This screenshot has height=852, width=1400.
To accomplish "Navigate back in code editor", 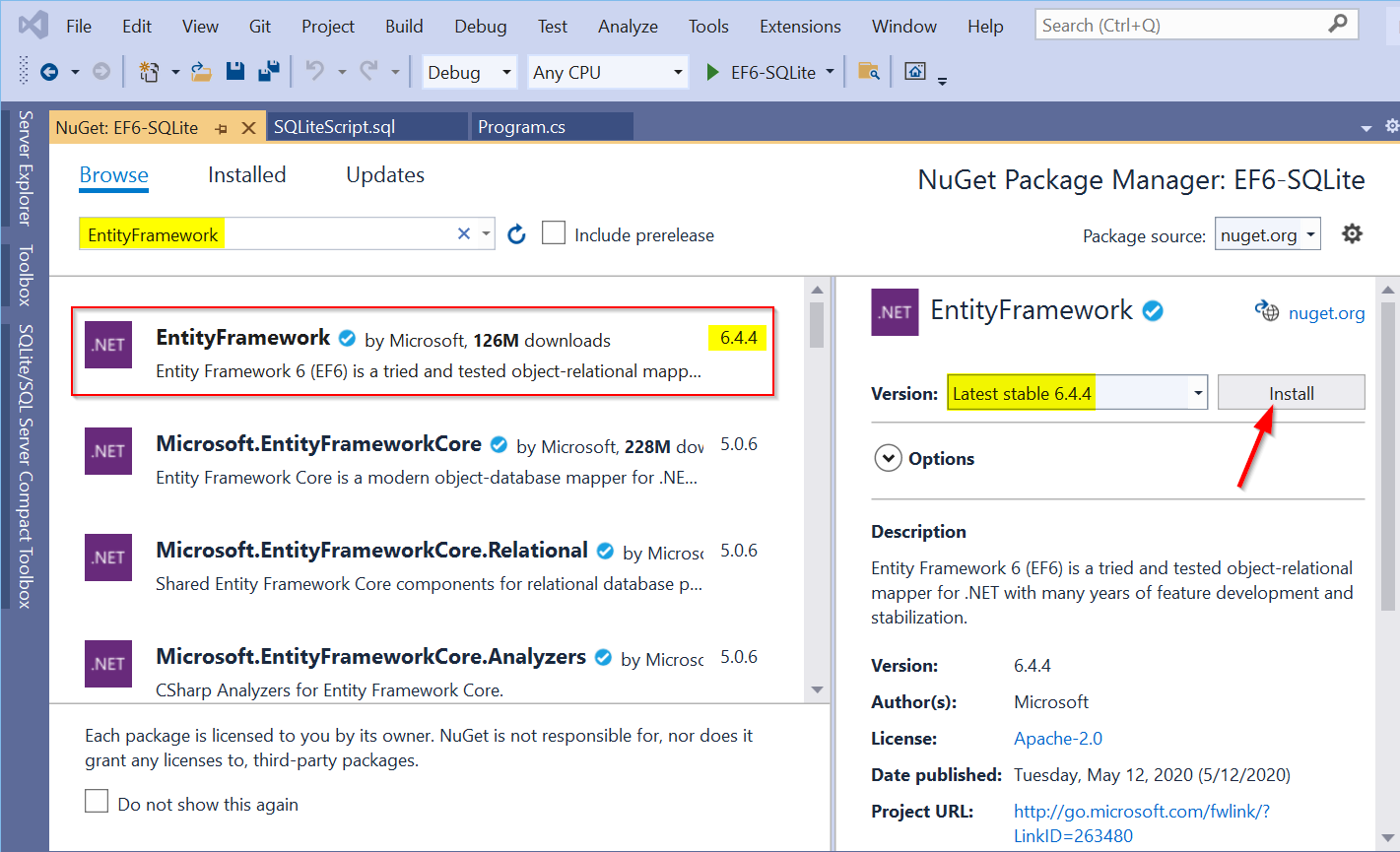I will click(x=48, y=71).
